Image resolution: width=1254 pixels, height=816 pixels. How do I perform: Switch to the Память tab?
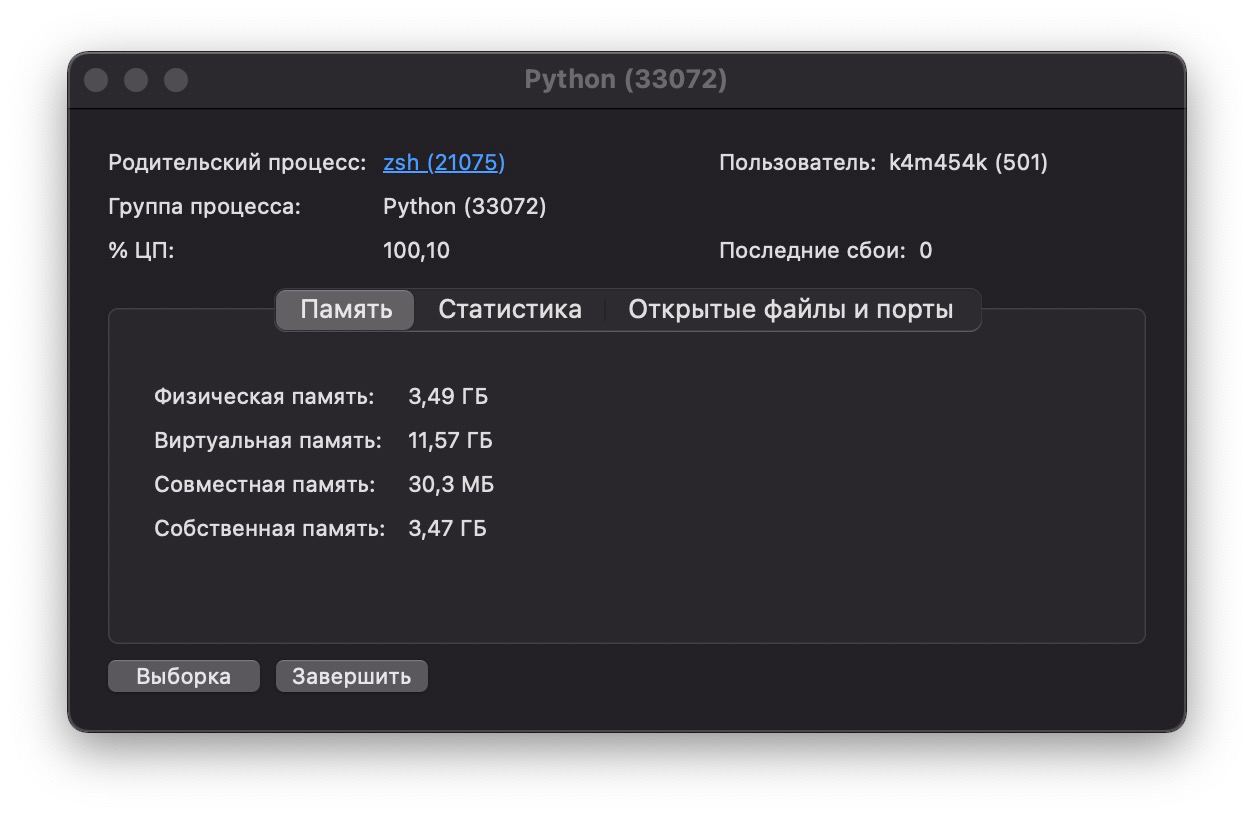[346, 310]
